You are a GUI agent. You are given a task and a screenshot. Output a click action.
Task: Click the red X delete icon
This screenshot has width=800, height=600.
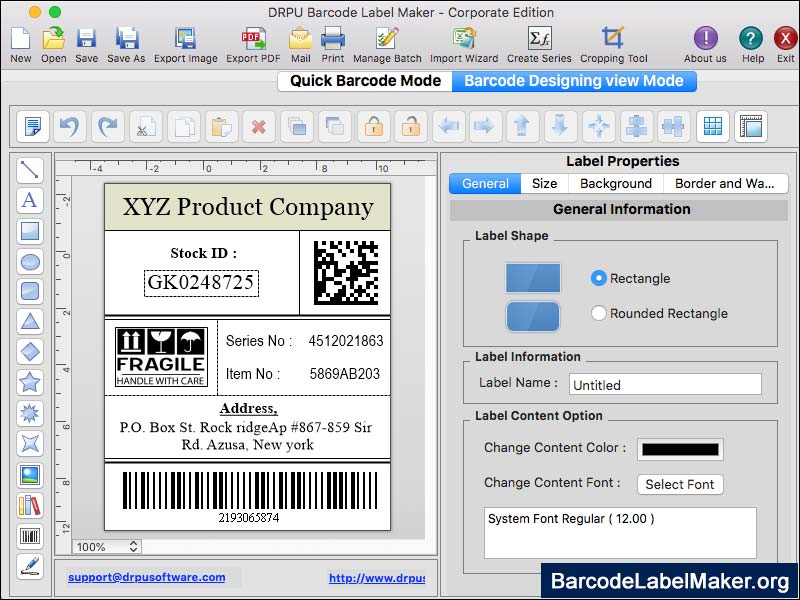point(259,126)
